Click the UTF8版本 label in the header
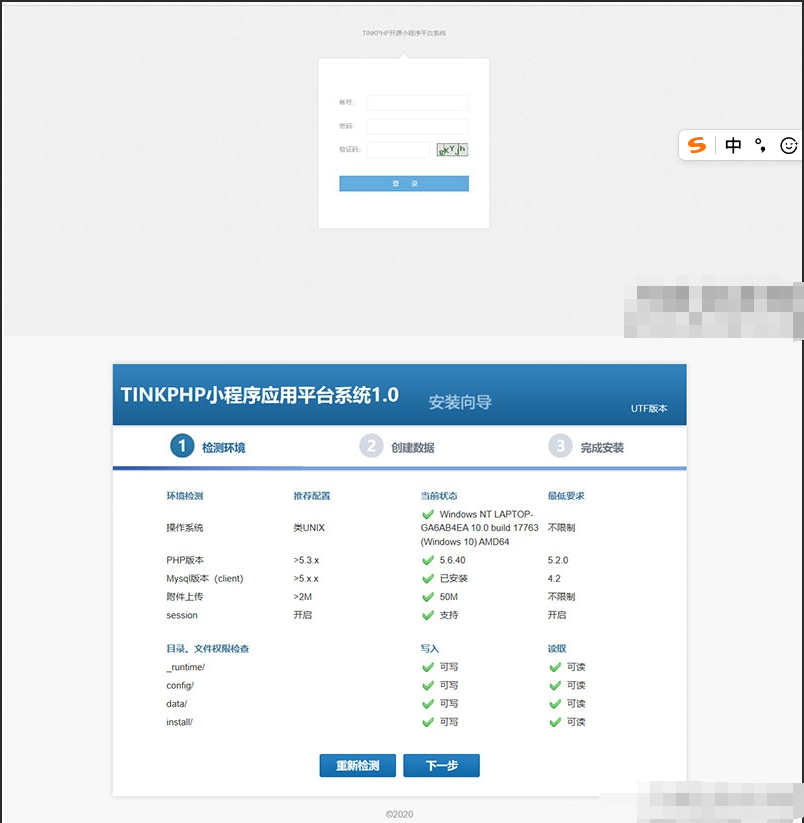 pos(651,408)
